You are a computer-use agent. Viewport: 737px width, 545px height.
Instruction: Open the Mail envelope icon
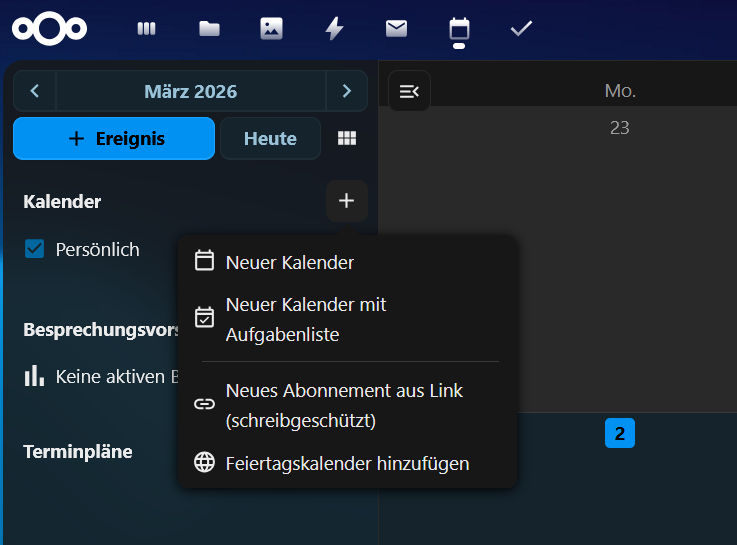pyautogui.click(x=396, y=29)
